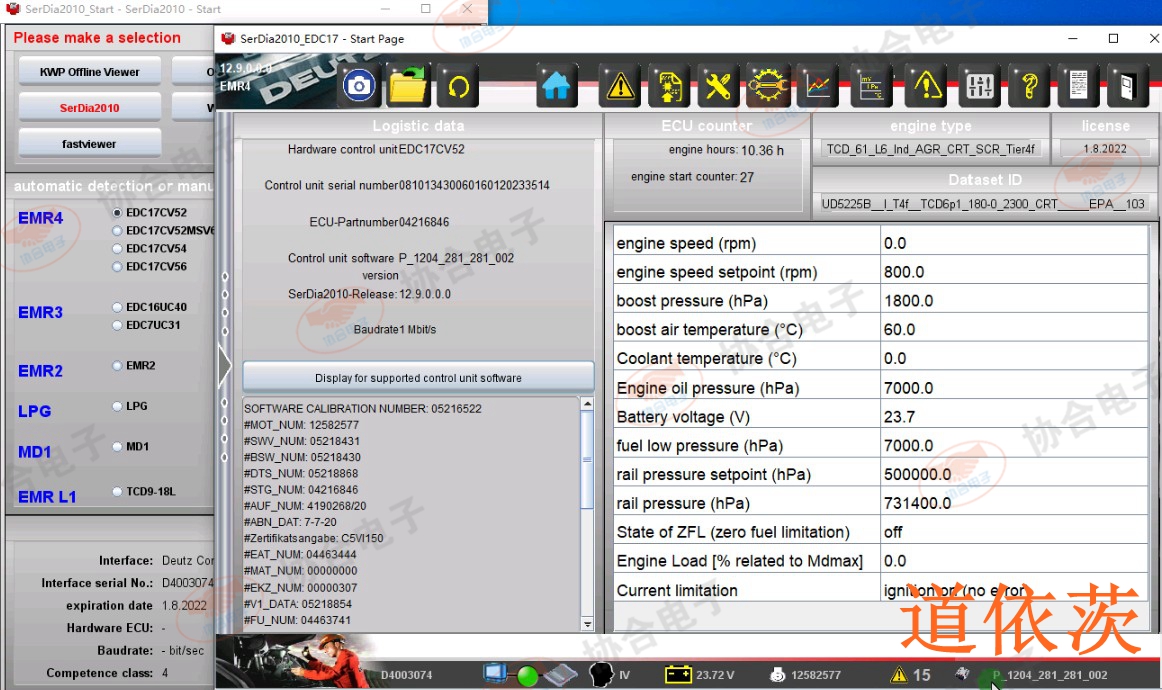The image size is (1162, 690).
Task: Click the Battery voltage value 23.7
Action: pyautogui.click(x=899, y=417)
